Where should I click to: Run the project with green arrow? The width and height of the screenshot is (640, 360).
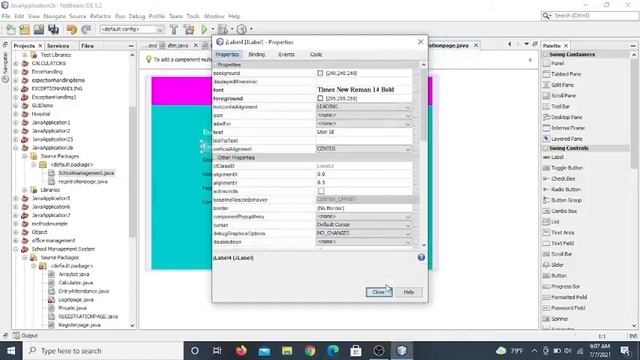pos(204,29)
